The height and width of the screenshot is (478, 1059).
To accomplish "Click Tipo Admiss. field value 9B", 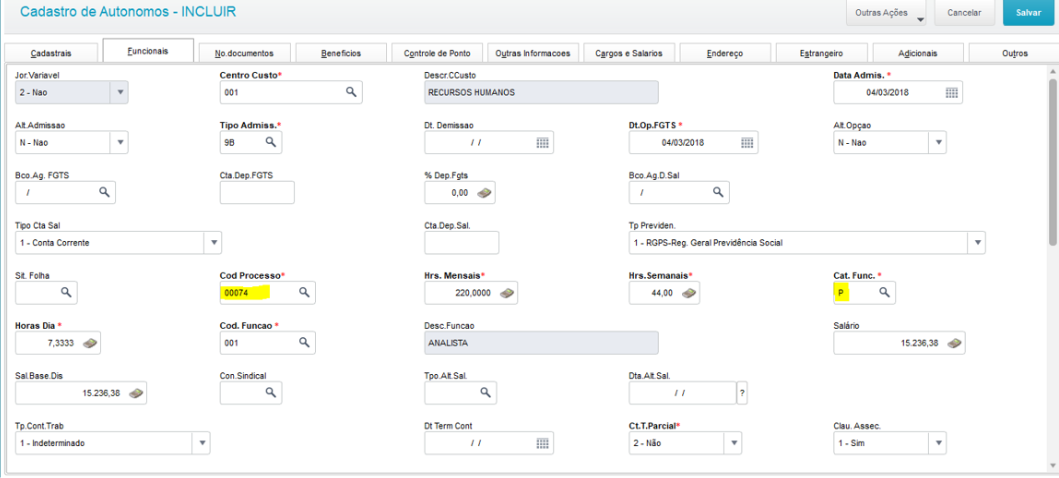I will coord(230,142).
